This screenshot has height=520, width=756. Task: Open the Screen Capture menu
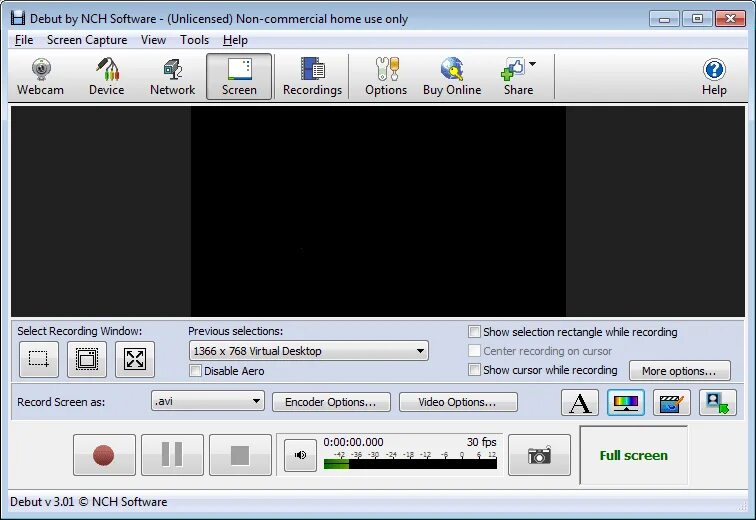[87, 40]
